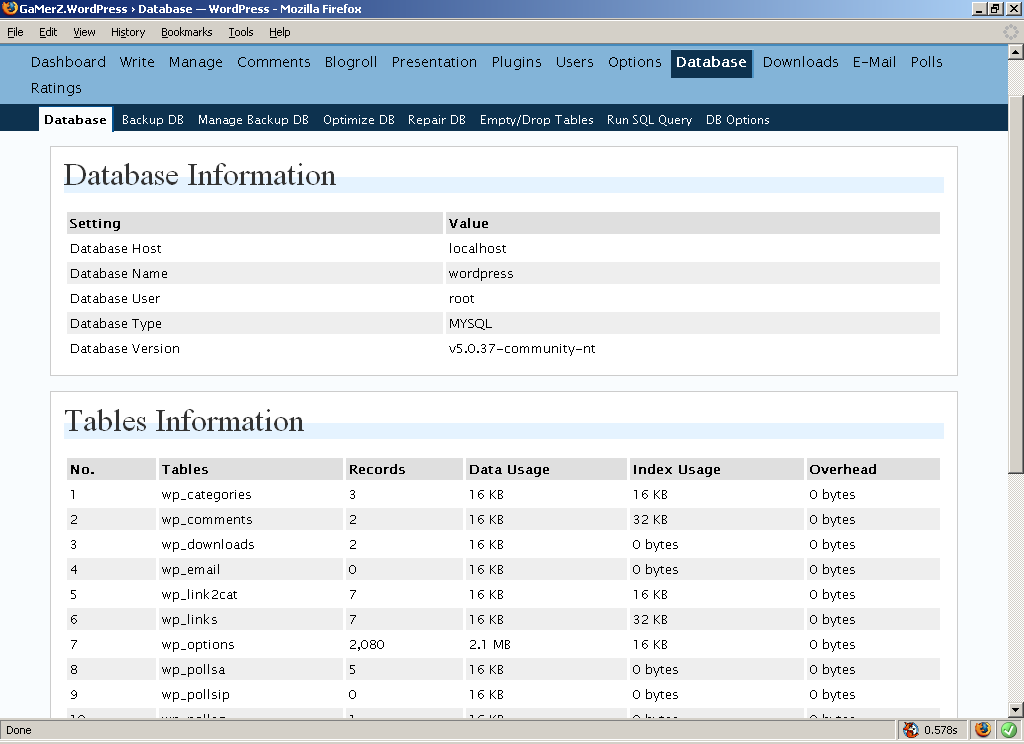The image size is (1024, 744).
Task: Select the Database sub-menu tab
Action: coord(76,120)
